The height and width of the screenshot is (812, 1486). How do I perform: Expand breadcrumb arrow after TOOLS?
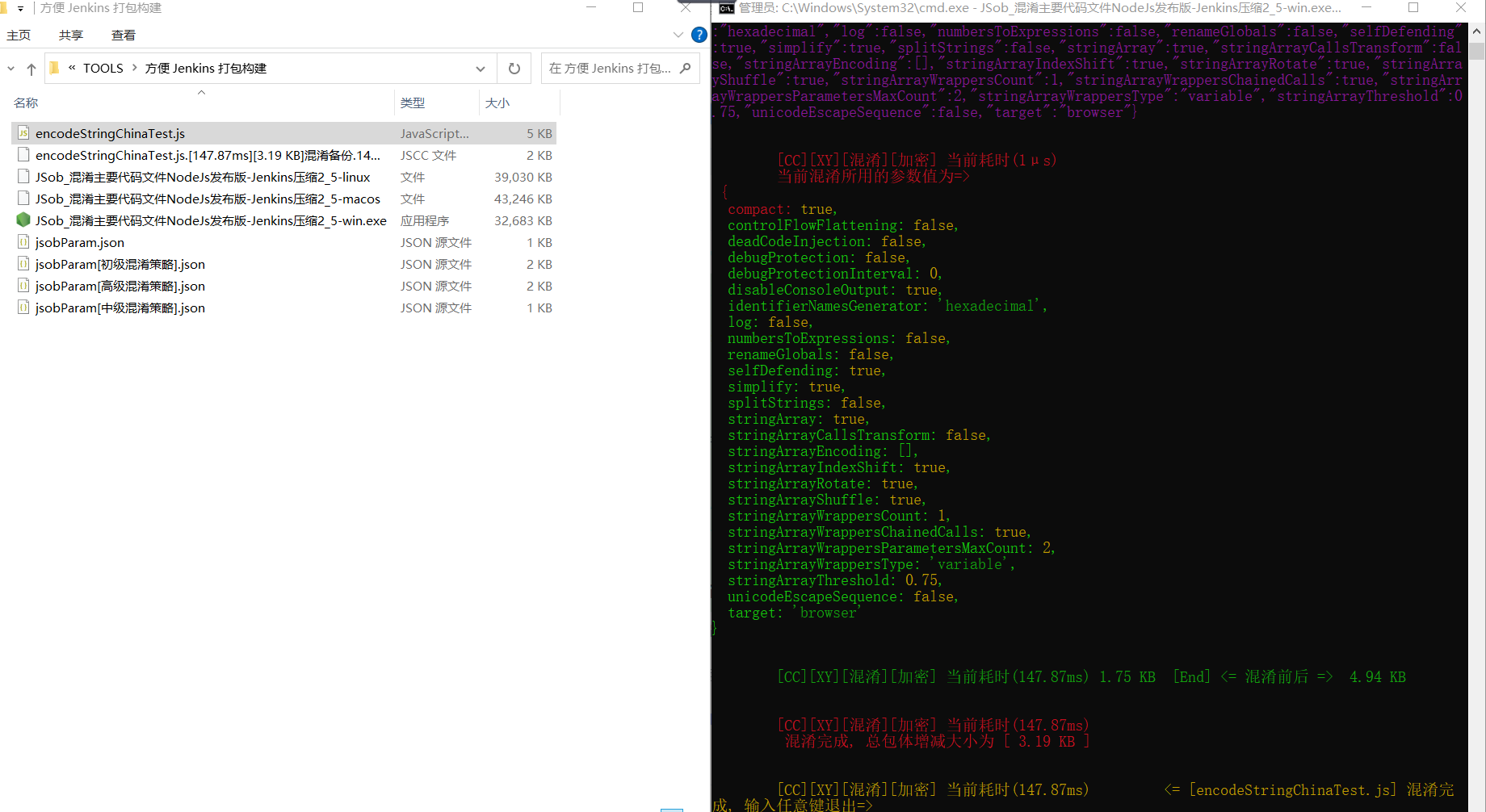(x=134, y=68)
